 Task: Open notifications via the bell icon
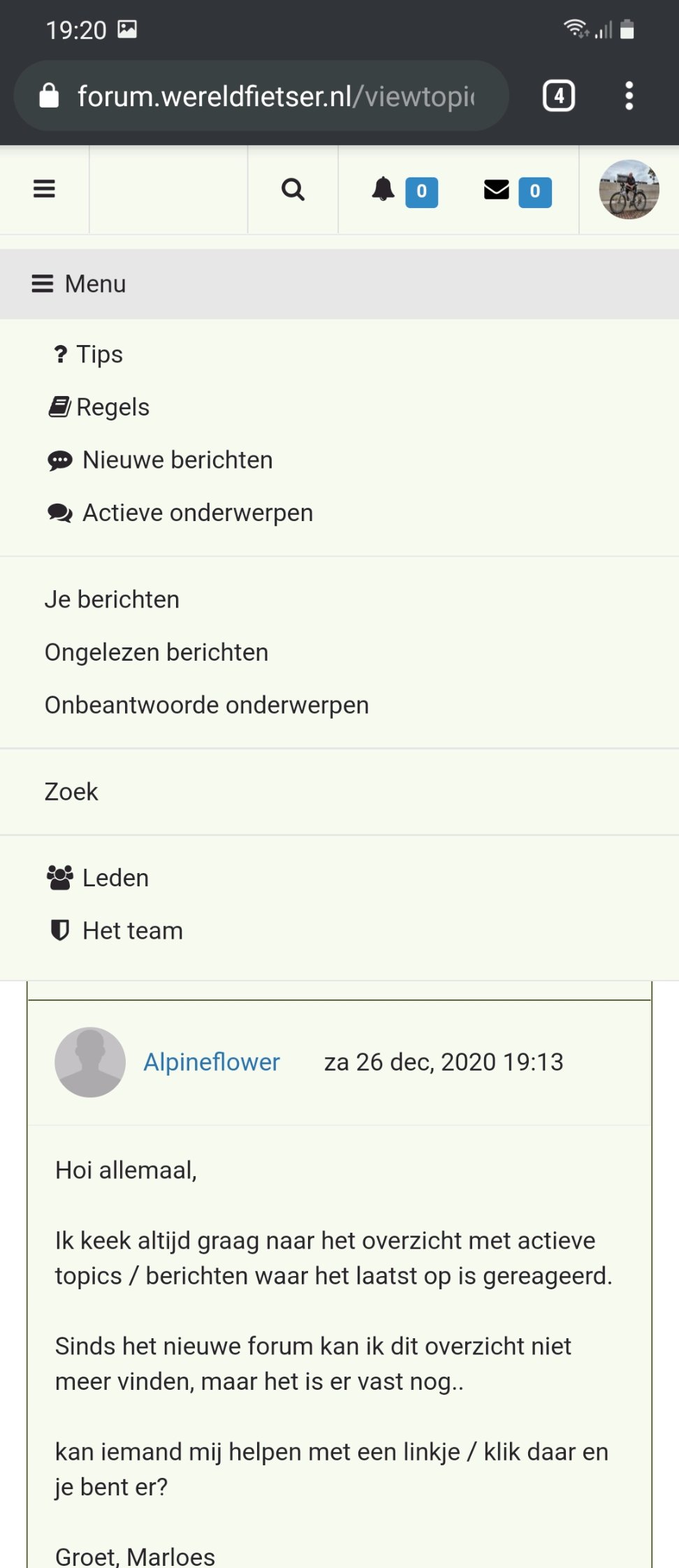[384, 189]
